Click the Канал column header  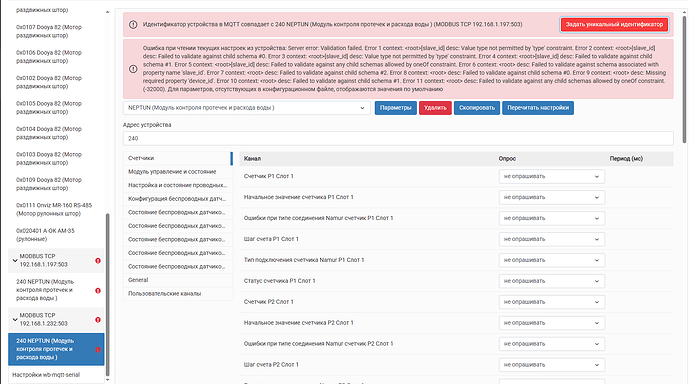point(252,159)
